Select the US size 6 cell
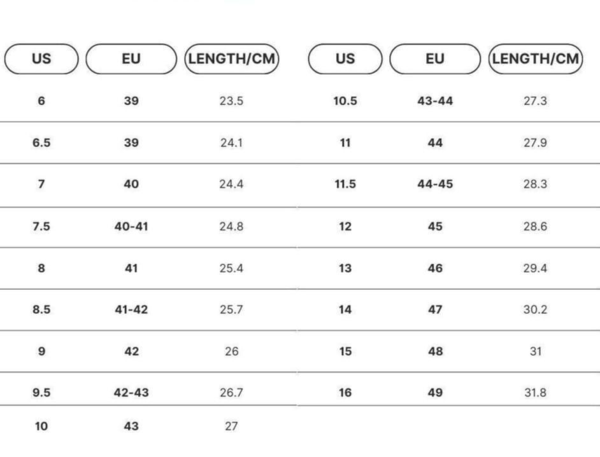Viewport: 600px width, 457px height. click(x=41, y=101)
